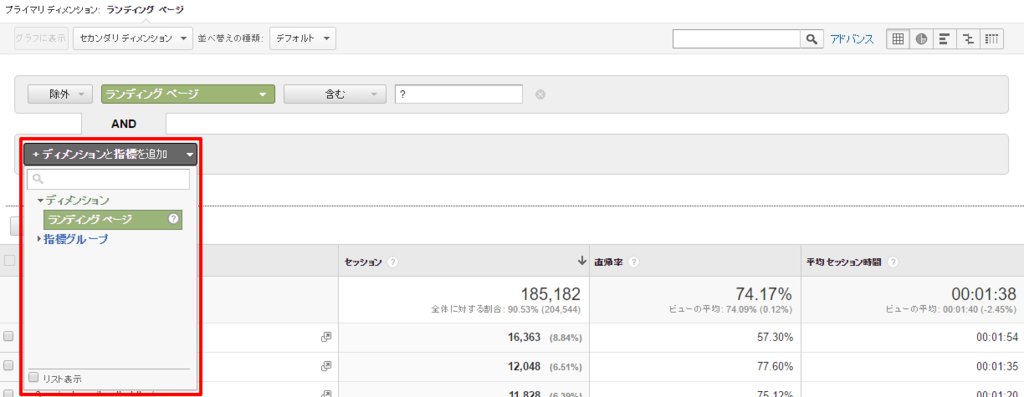Open 除外 include/exclude dropdown

point(59,94)
